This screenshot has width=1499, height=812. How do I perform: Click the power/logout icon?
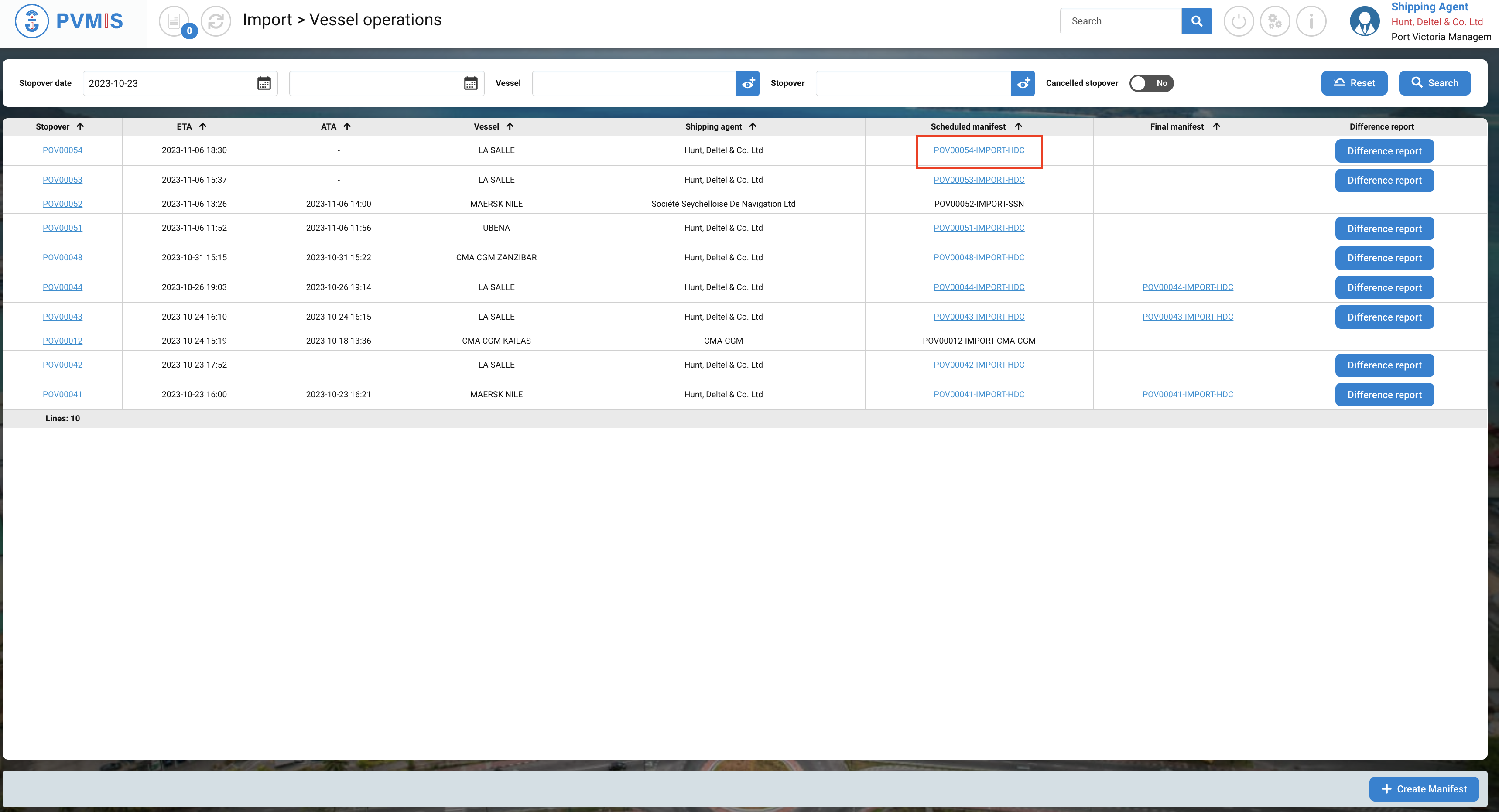point(1238,21)
